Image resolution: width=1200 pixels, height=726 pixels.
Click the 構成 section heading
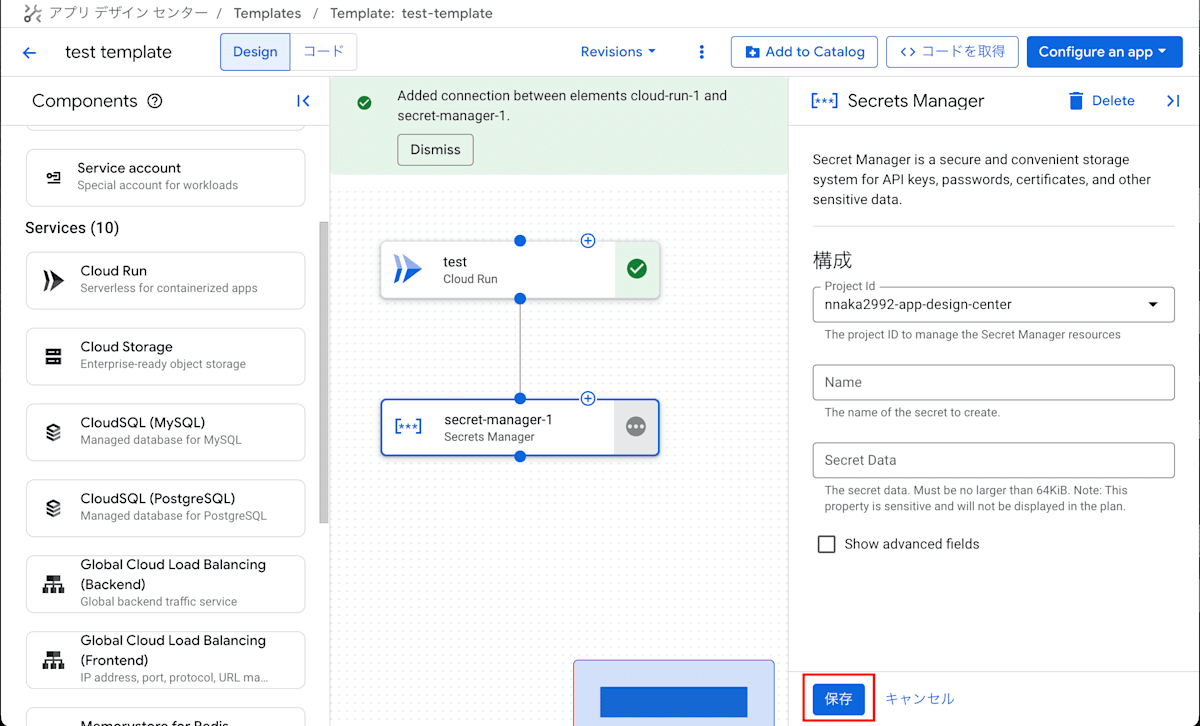coord(832,260)
